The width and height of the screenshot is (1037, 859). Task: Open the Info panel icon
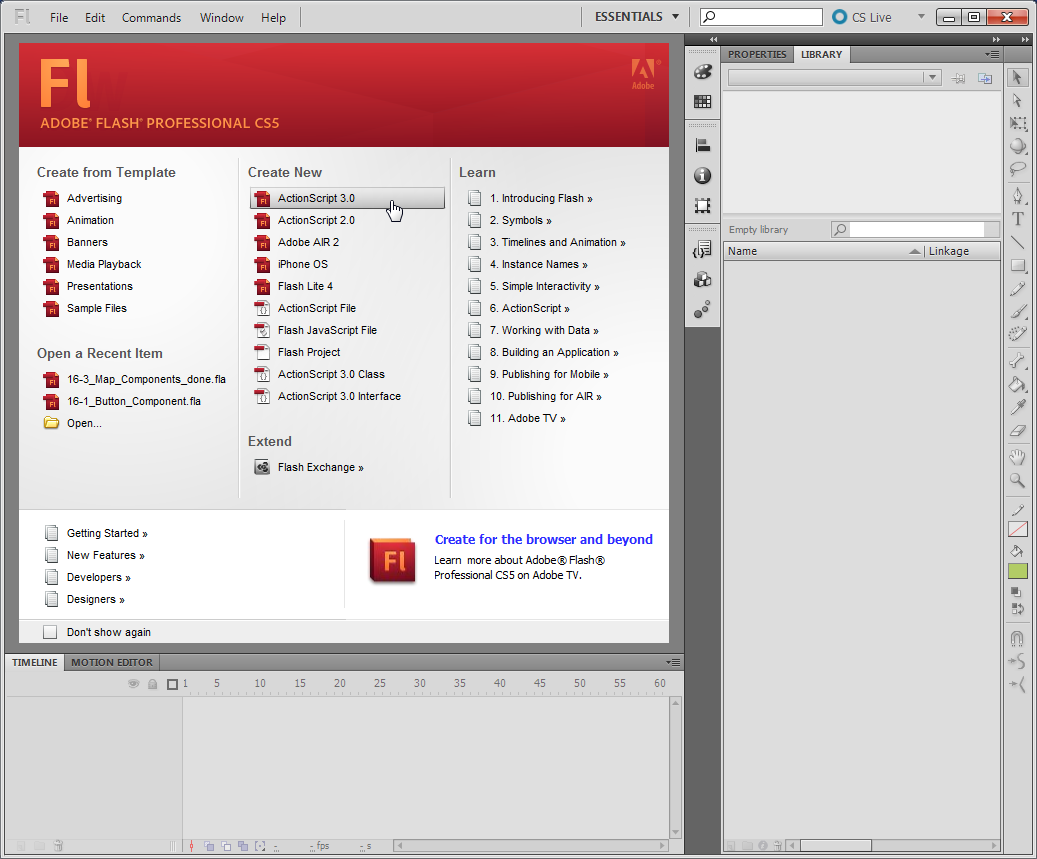(702, 175)
